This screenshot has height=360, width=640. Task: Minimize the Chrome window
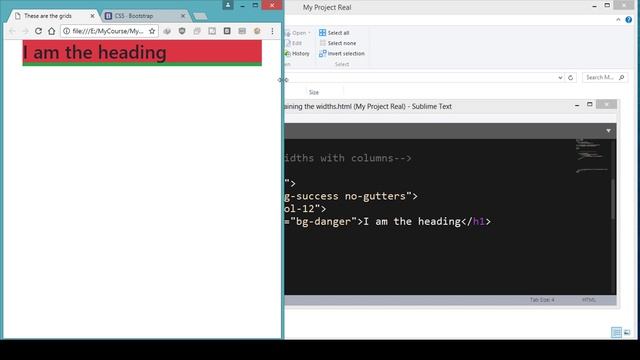(242, 5)
